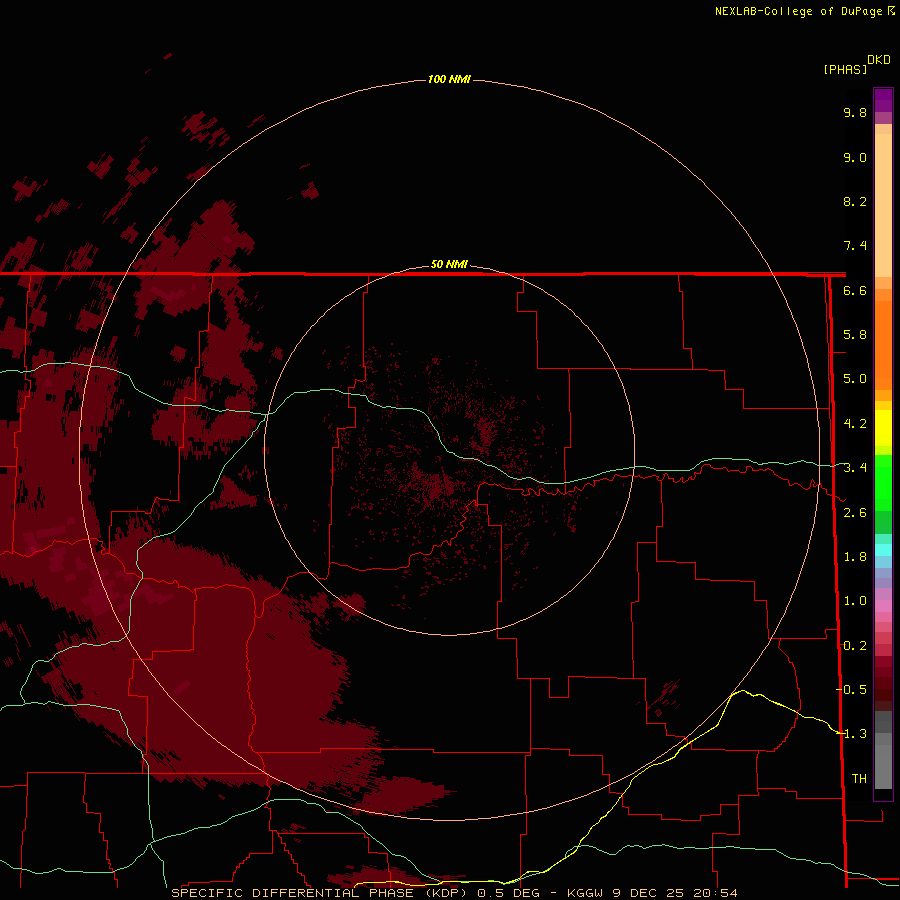Select the 9.8 value on the color scale
The width and height of the screenshot is (900, 900).
point(855,112)
